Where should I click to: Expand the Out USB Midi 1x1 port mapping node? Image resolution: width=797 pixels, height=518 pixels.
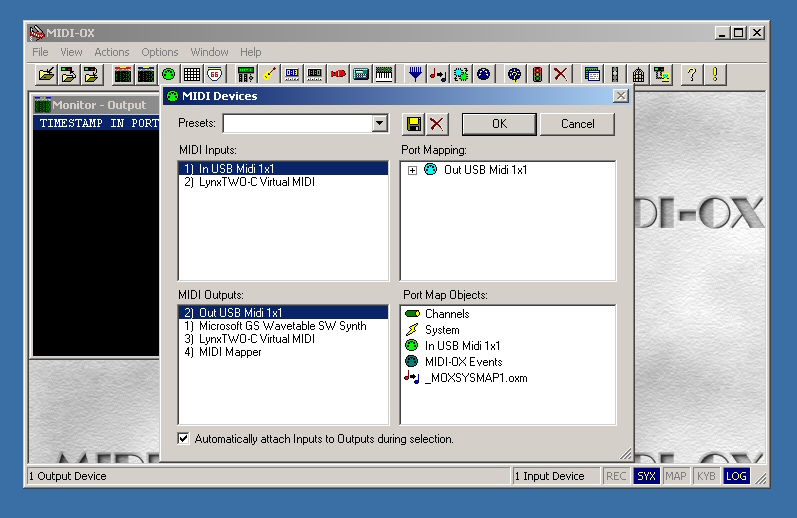click(412, 170)
